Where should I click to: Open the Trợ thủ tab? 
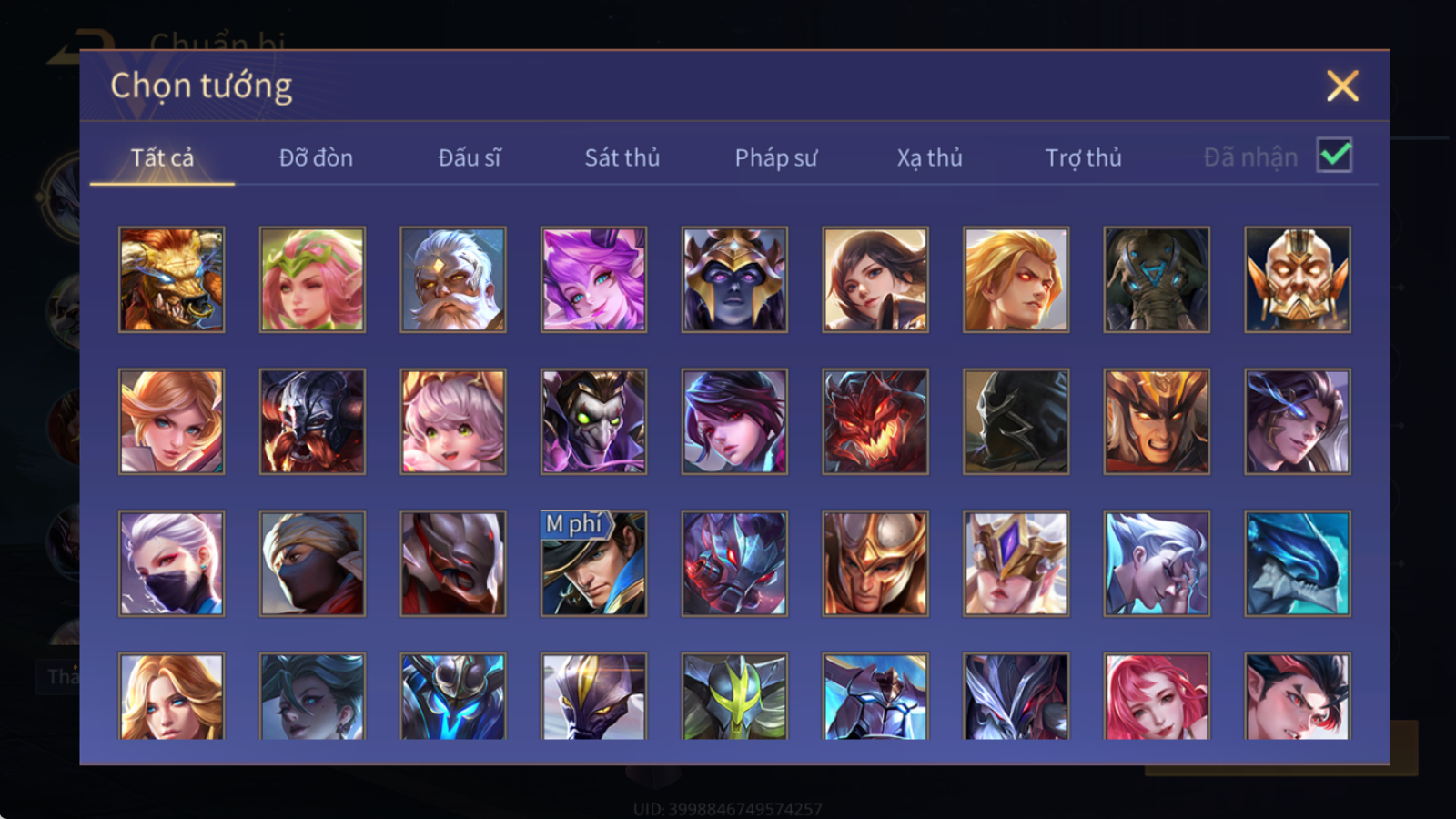tap(1084, 157)
